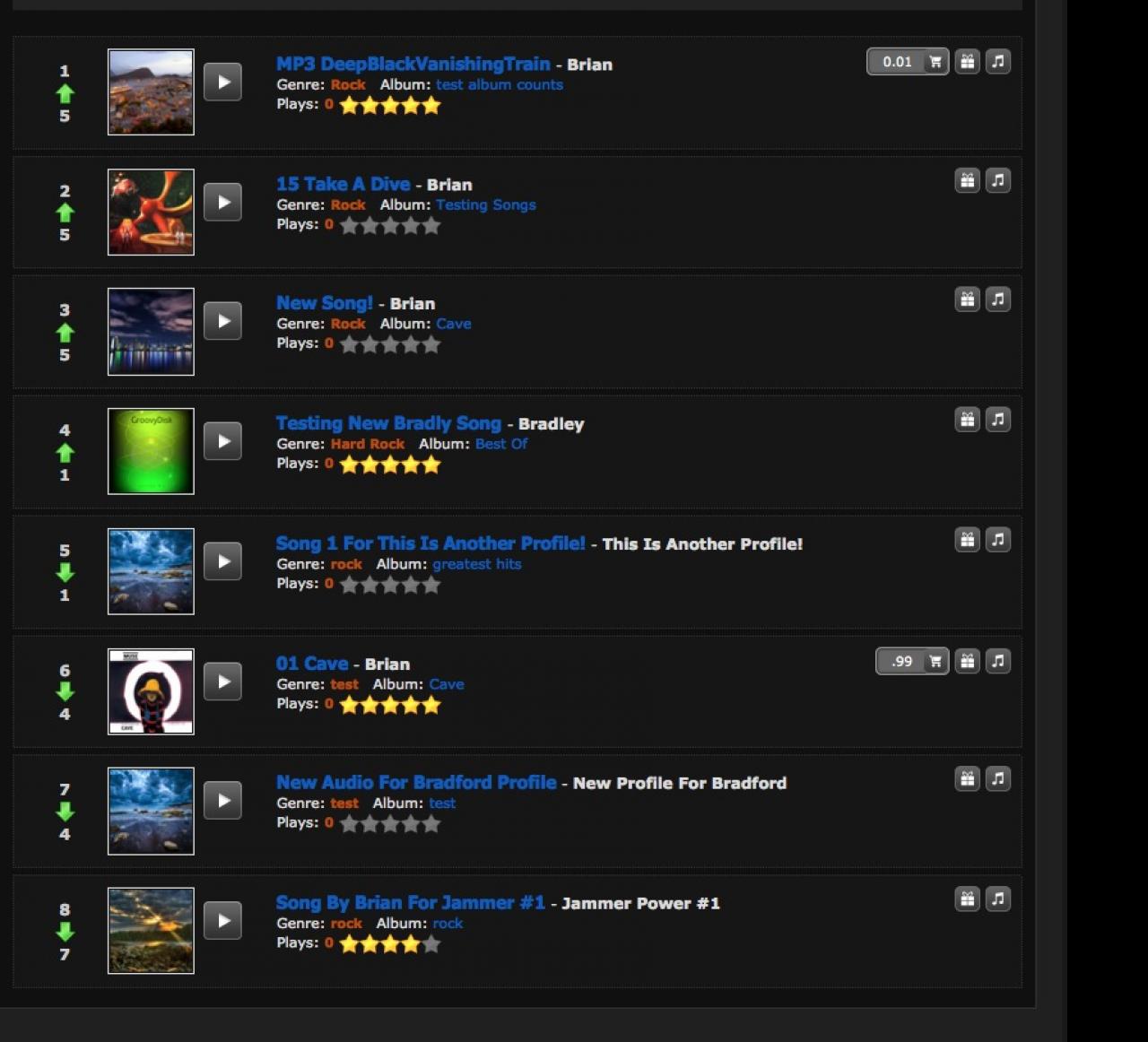
Task: Click the music note icon for Song 1 For This Is Another Profile!
Action: point(998,540)
